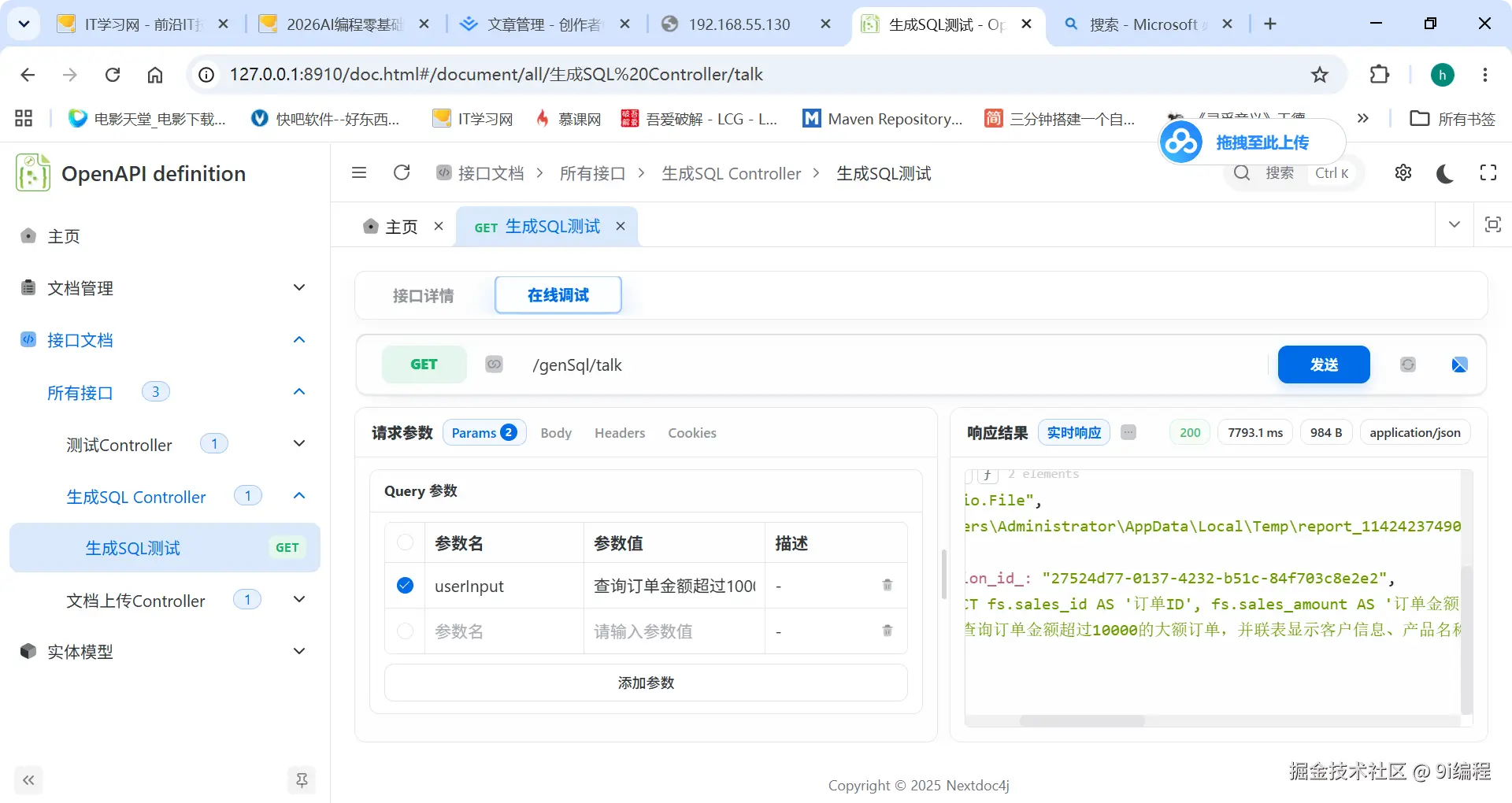Open the Chrome three-dot menu
The height and width of the screenshot is (803, 1512).
[x=1485, y=74]
